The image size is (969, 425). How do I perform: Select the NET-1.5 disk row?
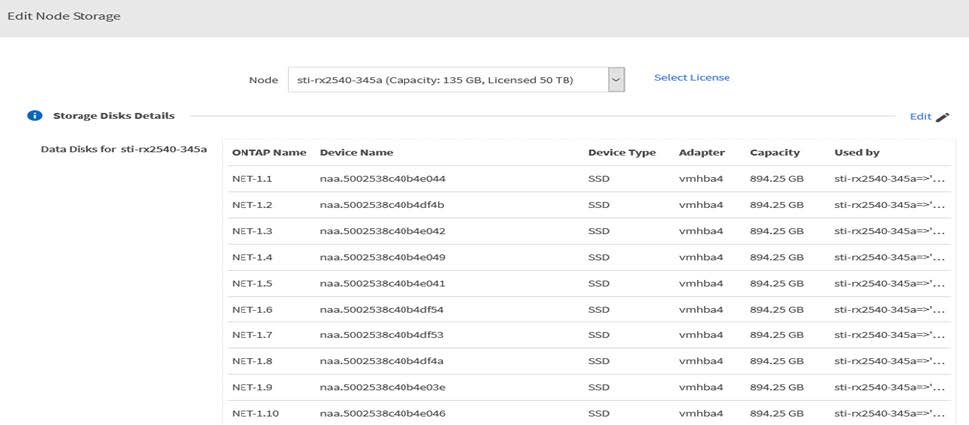coord(252,283)
